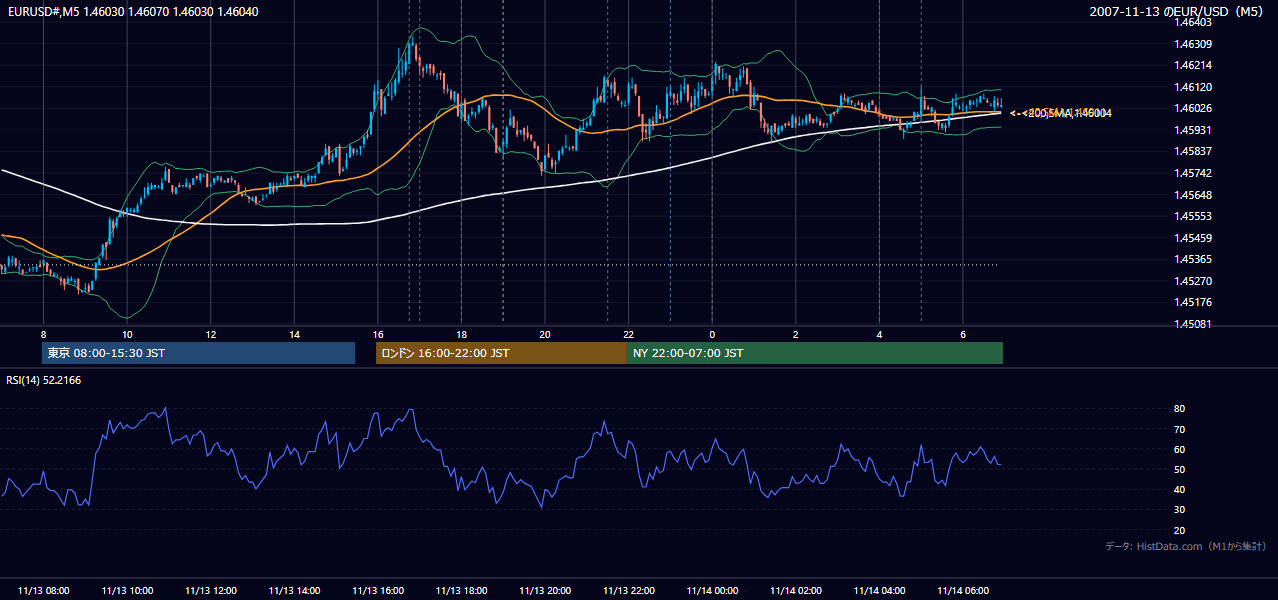Click the 1.46120 price axis label
Viewport: 1278px width, 600px height.
click(1193, 87)
